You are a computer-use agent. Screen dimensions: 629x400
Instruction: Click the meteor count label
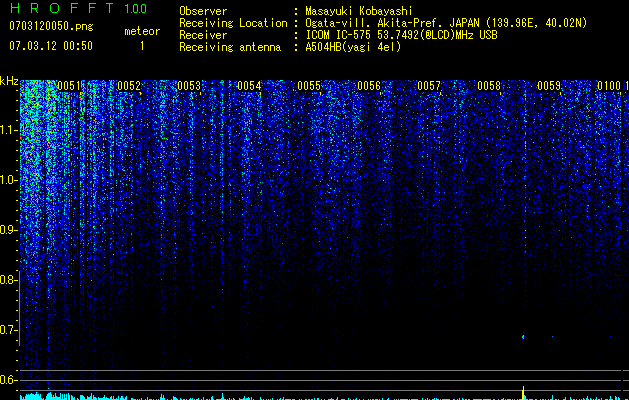click(x=142, y=31)
